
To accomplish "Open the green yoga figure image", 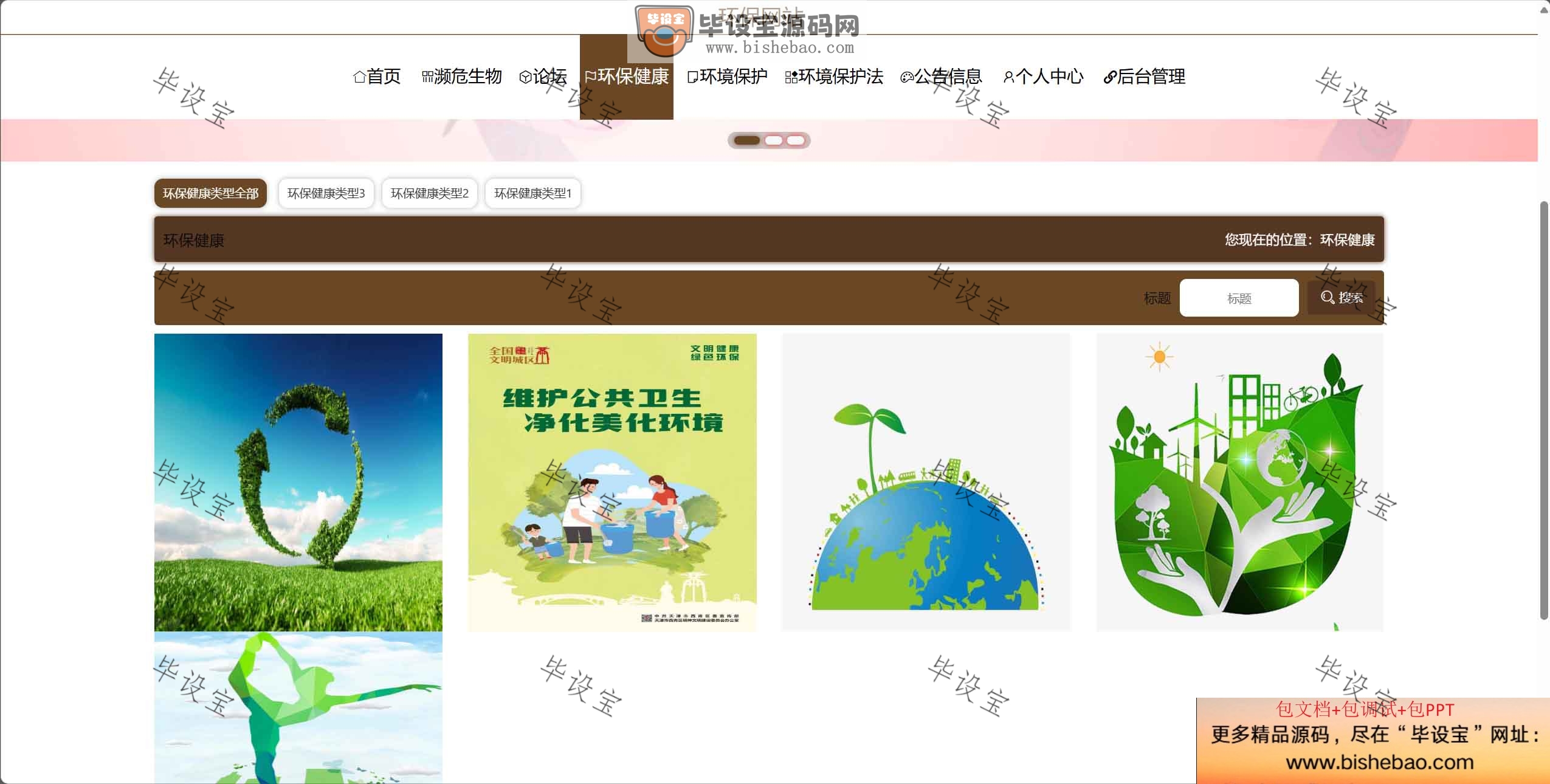I will point(298,707).
